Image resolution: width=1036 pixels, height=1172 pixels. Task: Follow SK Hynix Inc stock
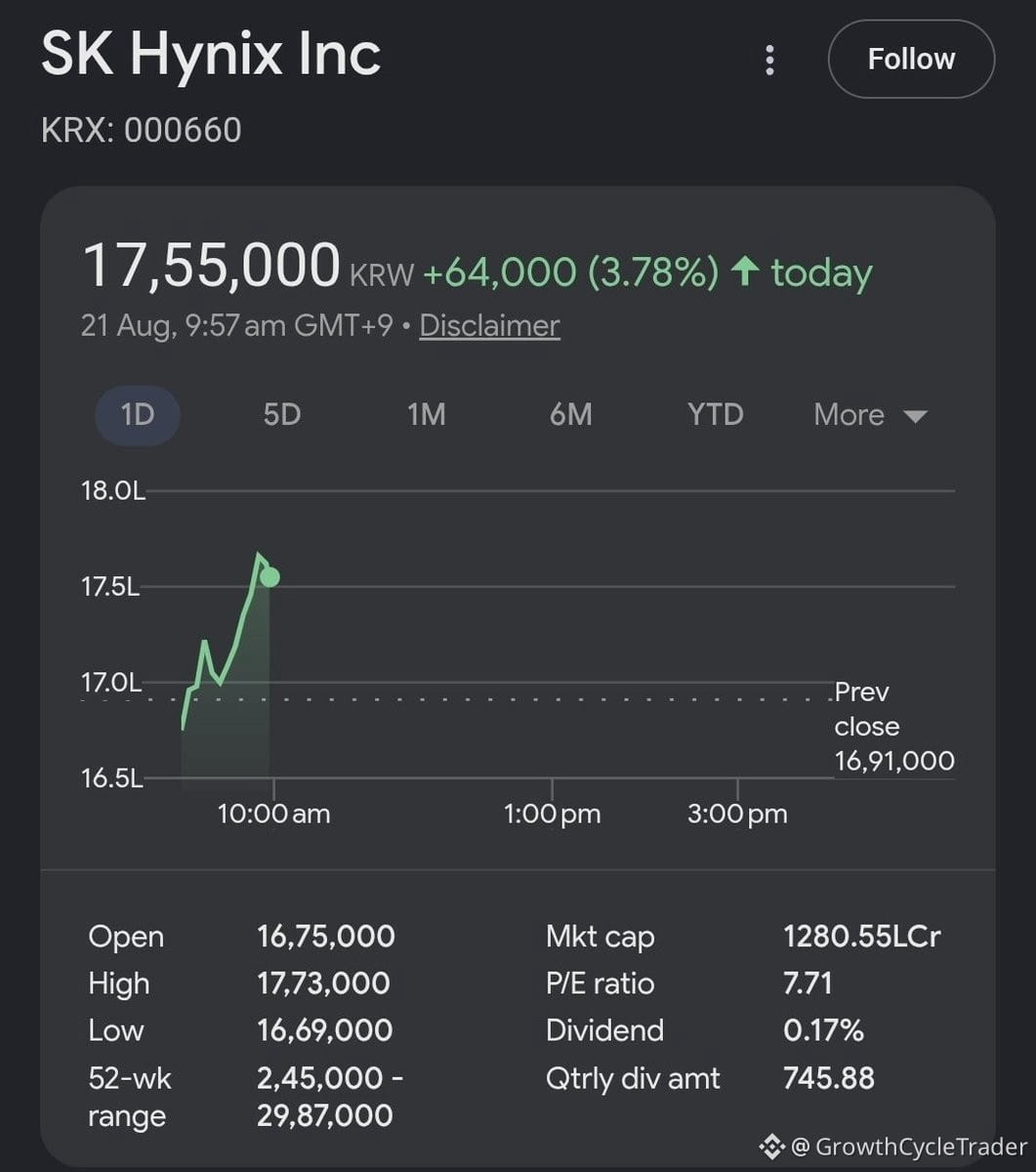coord(911,59)
